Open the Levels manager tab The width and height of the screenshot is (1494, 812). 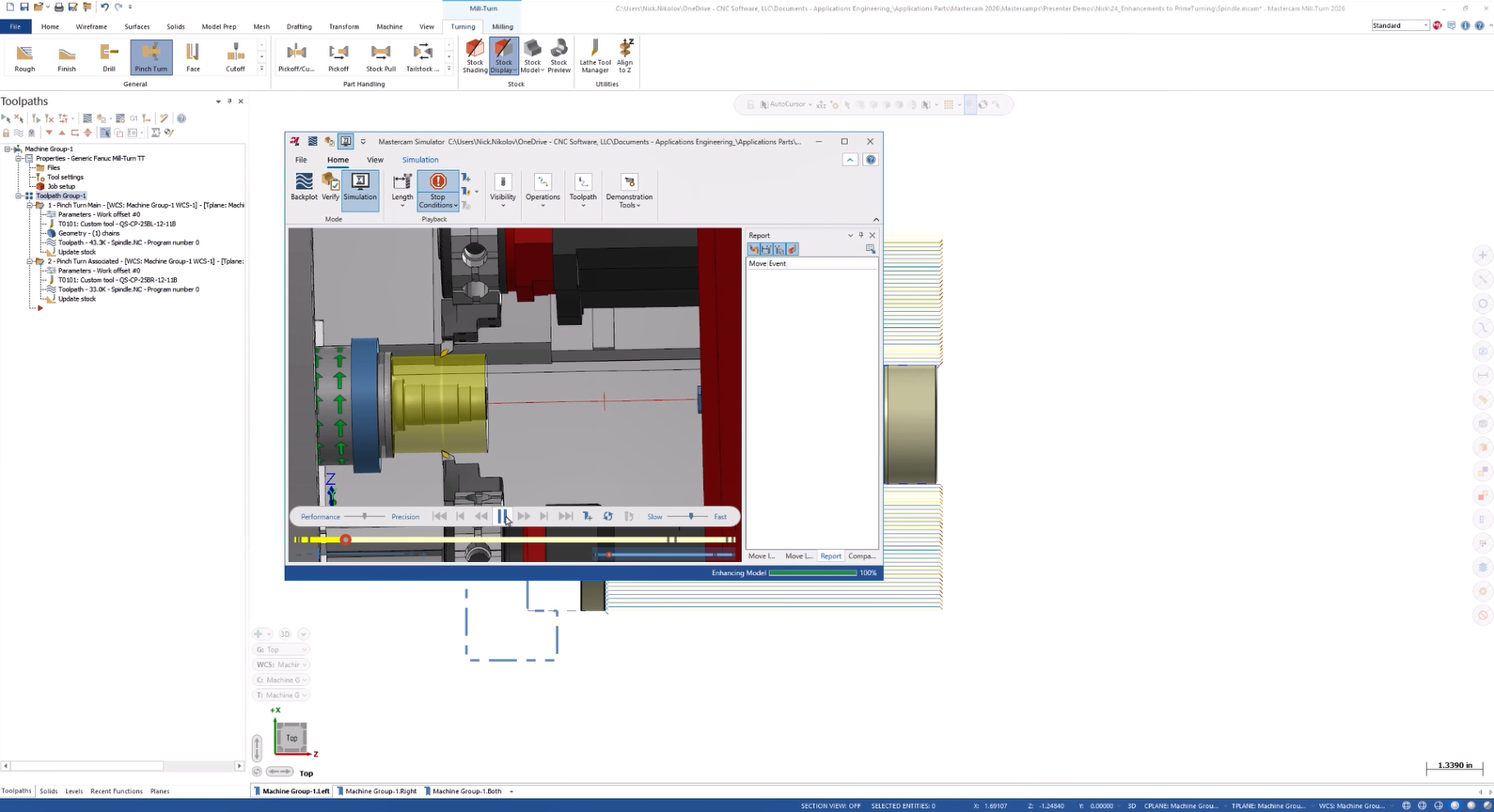click(x=74, y=791)
